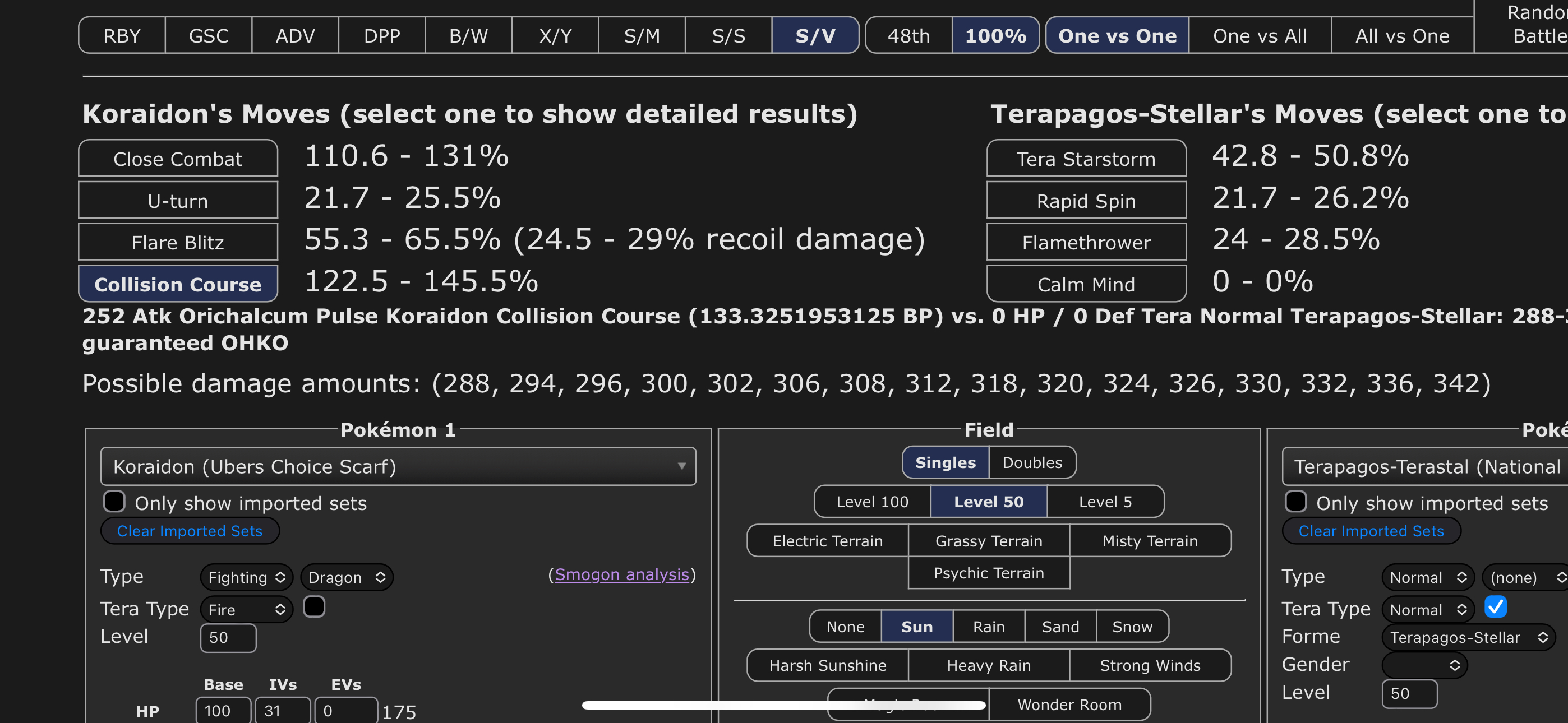Select the Close Combat move button
This screenshot has height=723, width=1568.
click(178, 159)
